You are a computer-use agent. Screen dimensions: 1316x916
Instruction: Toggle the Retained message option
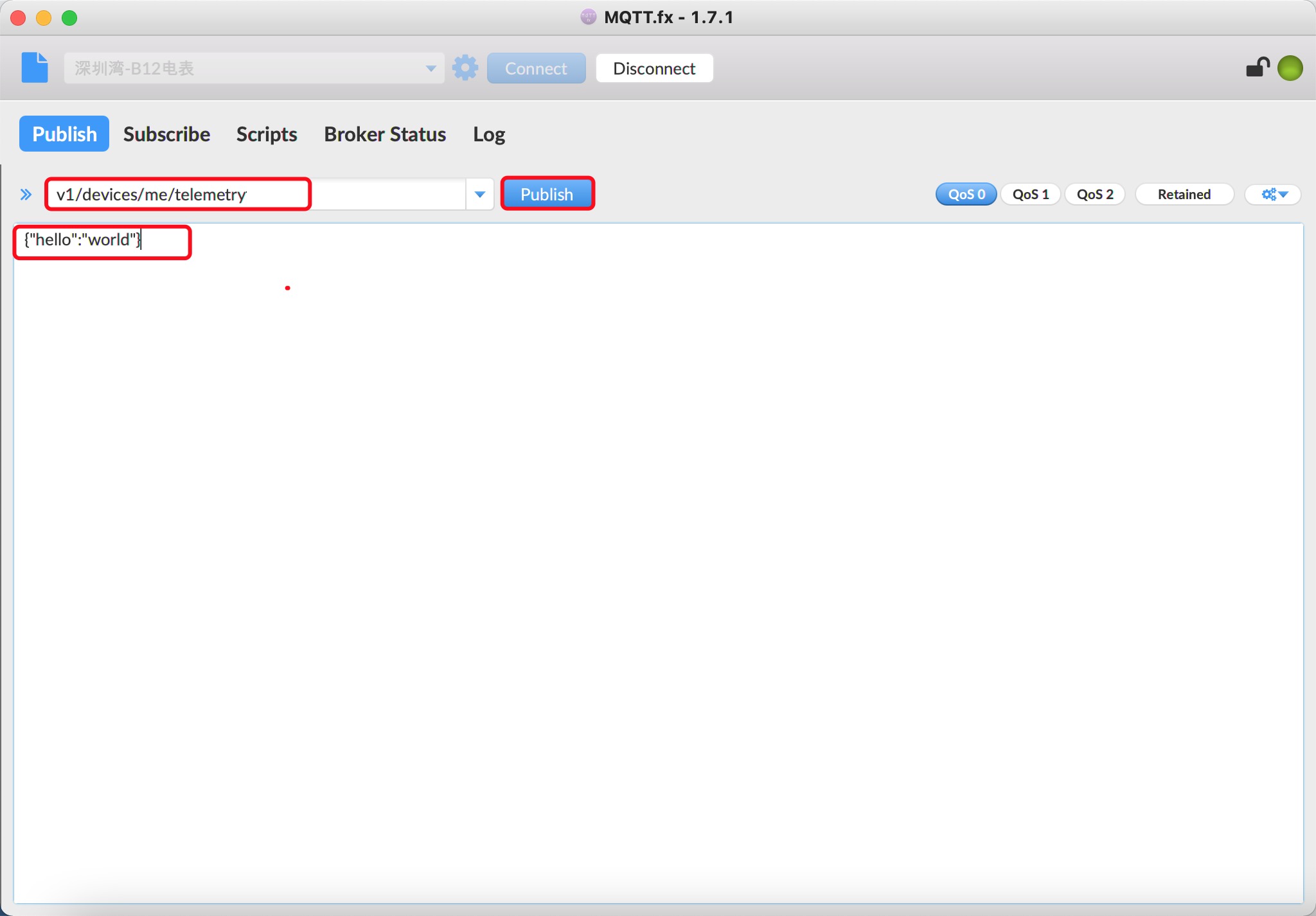(x=1184, y=194)
